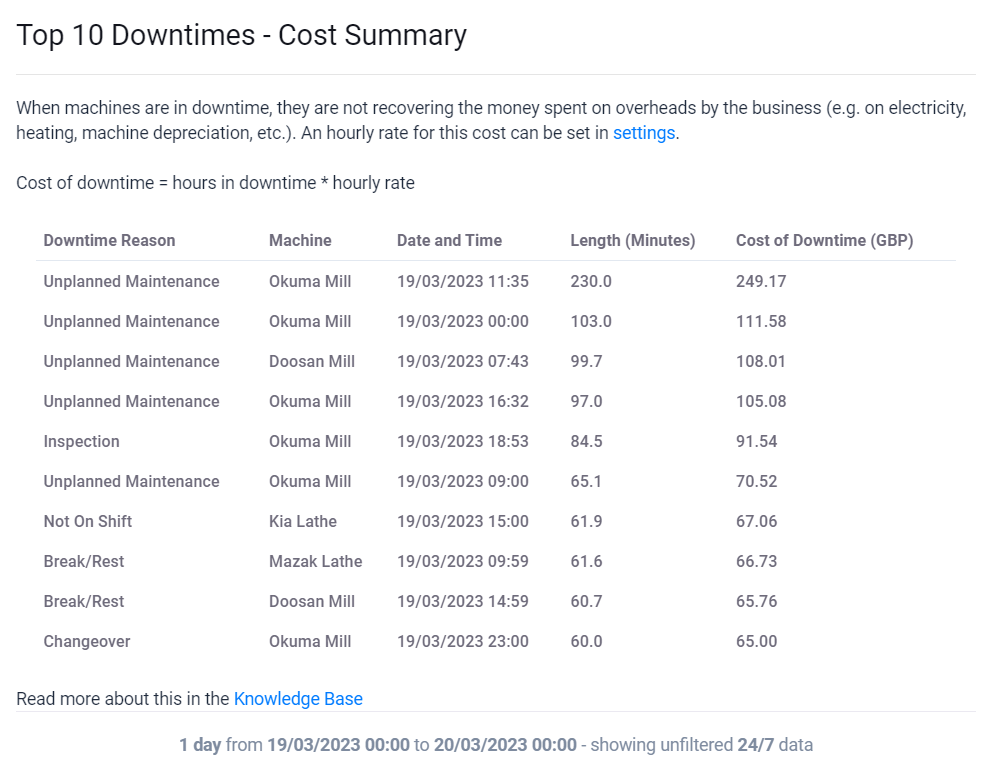Click the Changeover downtime reason

(x=87, y=641)
